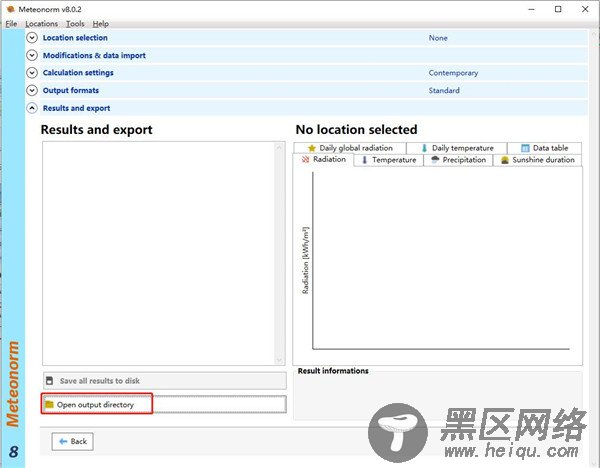The width and height of the screenshot is (600, 468).
Task: Show the Precipitation tab
Action: (458, 160)
